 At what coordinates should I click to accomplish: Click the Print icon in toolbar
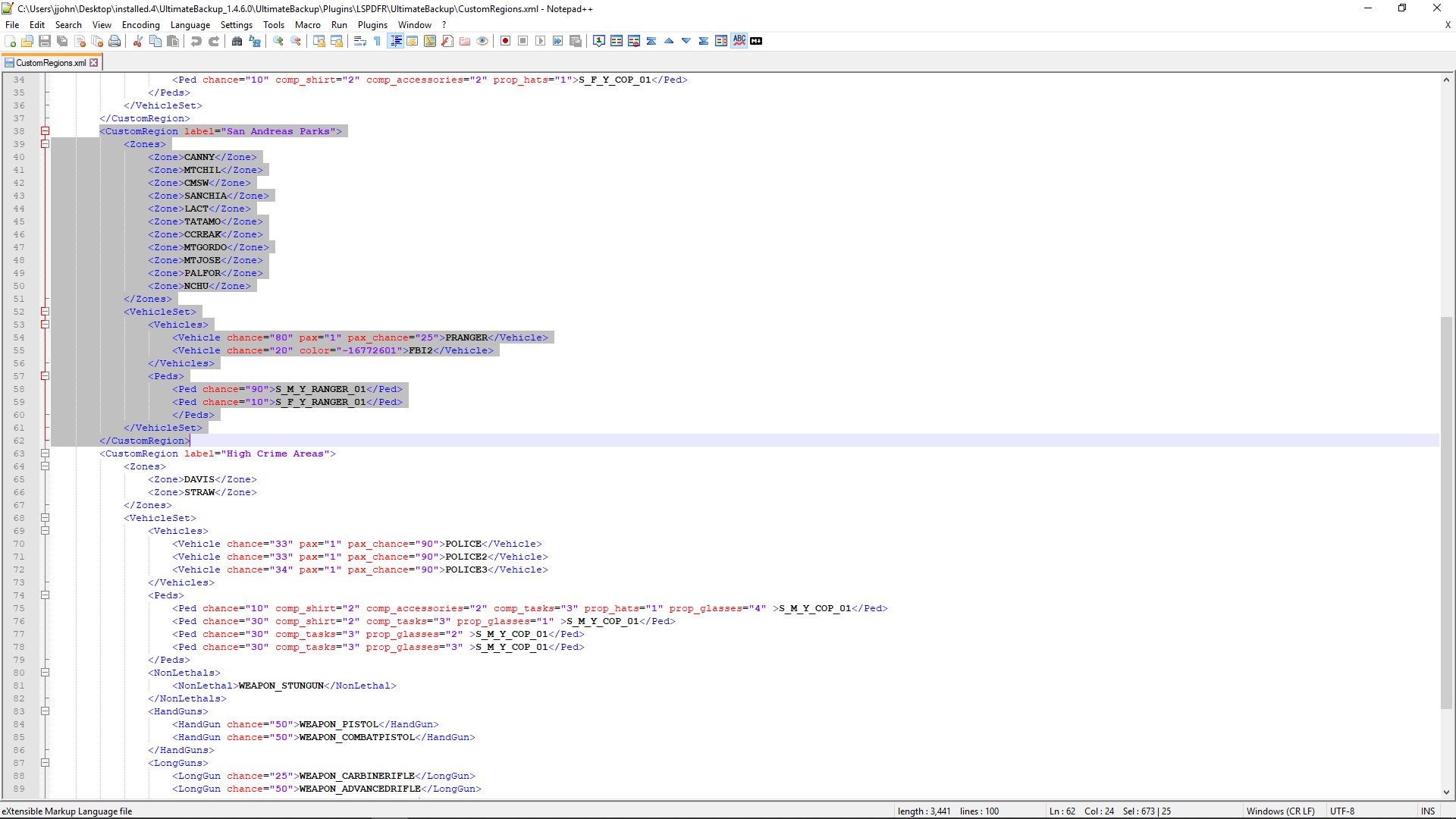(x=115, y=41)
